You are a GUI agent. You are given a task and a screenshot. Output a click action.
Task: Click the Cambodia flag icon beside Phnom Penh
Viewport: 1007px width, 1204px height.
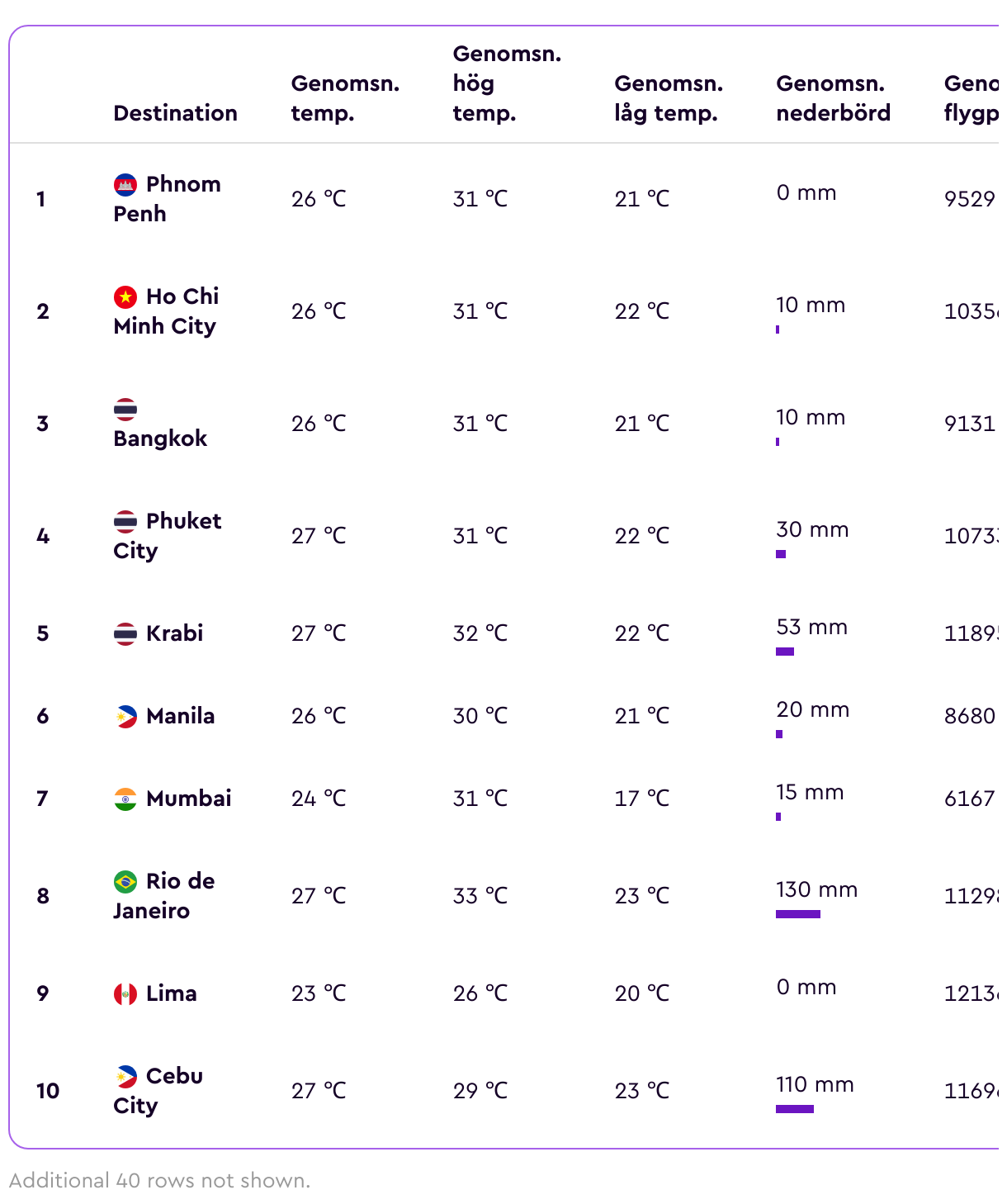pos(125,184)
